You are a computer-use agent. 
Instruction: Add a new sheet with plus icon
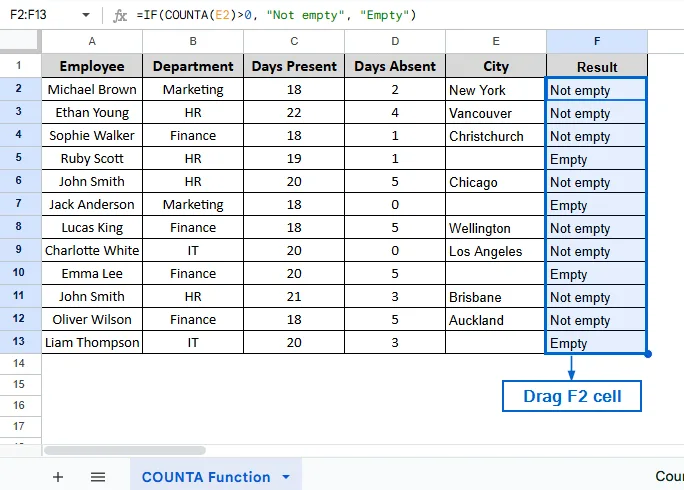[x=58, y=477]
